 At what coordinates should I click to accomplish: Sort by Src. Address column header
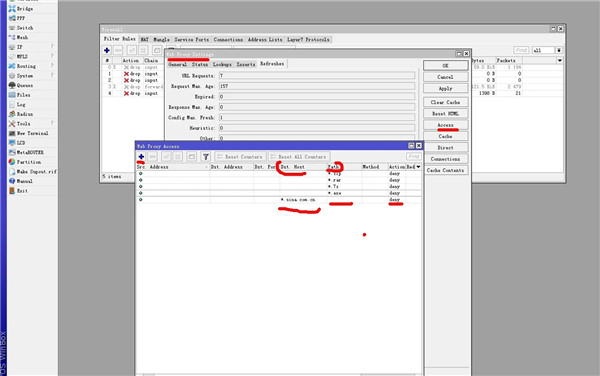[173, 167]
